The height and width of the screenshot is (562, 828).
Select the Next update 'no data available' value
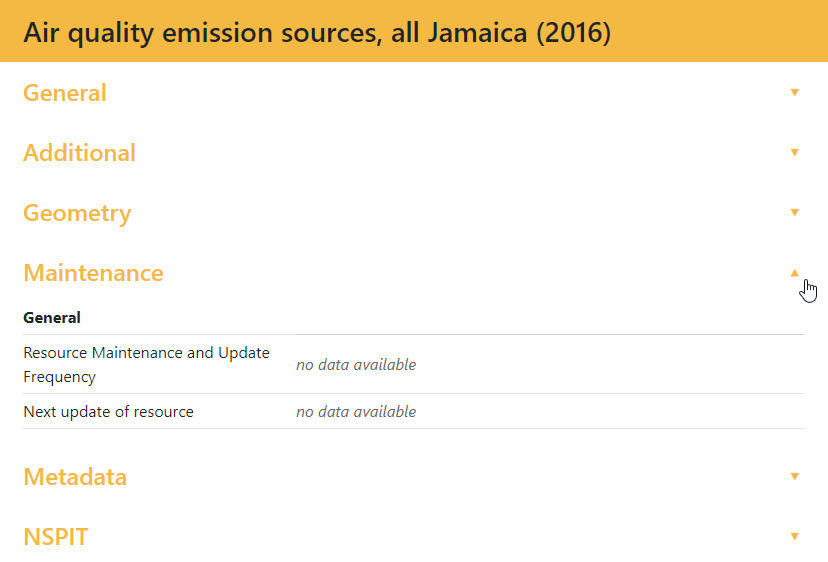[356, 412]
